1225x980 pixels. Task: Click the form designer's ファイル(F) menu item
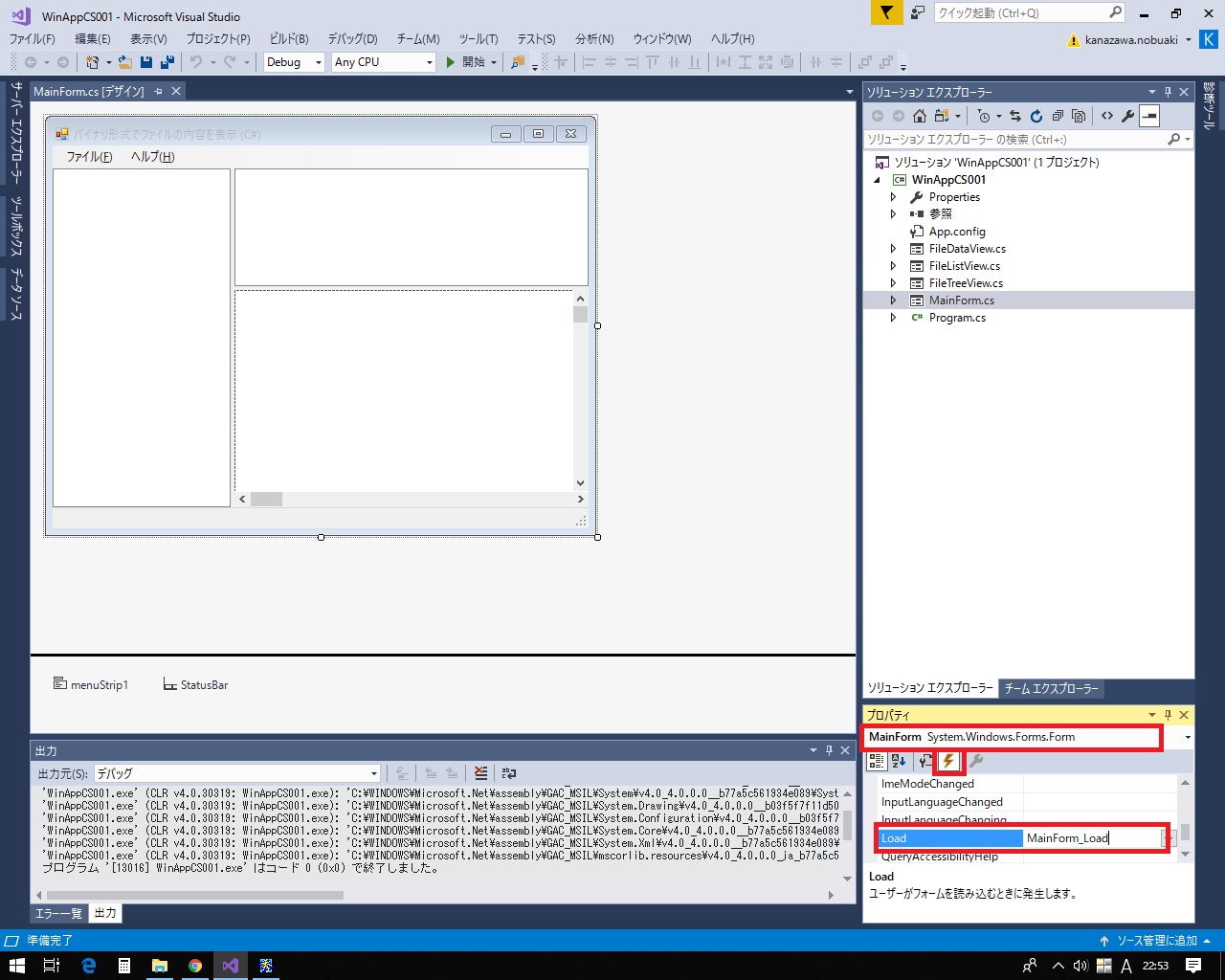point(89,157)
